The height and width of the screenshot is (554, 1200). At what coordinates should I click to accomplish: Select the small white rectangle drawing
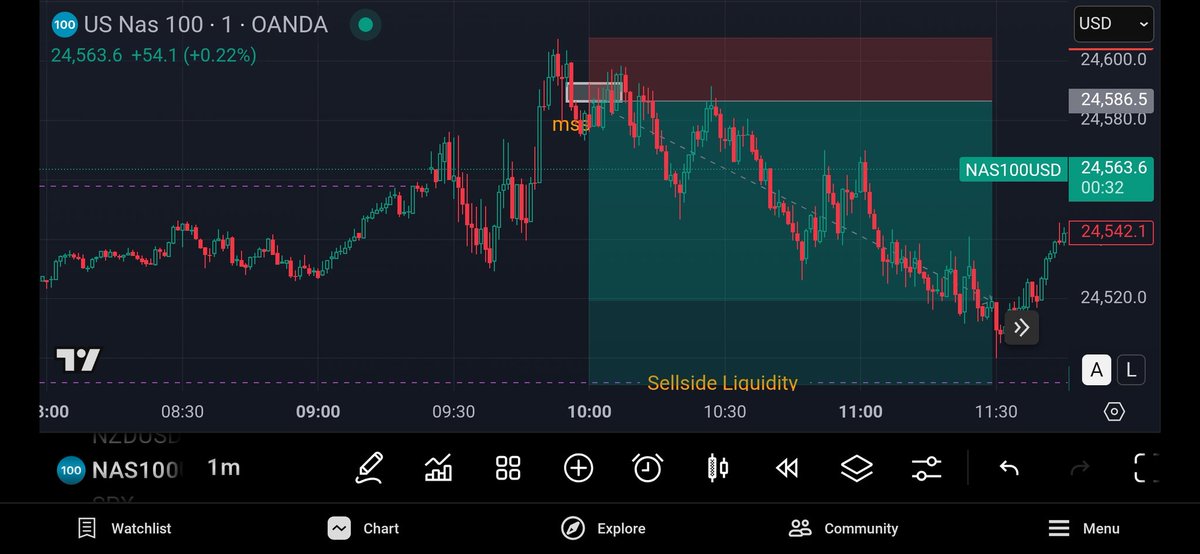(x=594, y=93)
